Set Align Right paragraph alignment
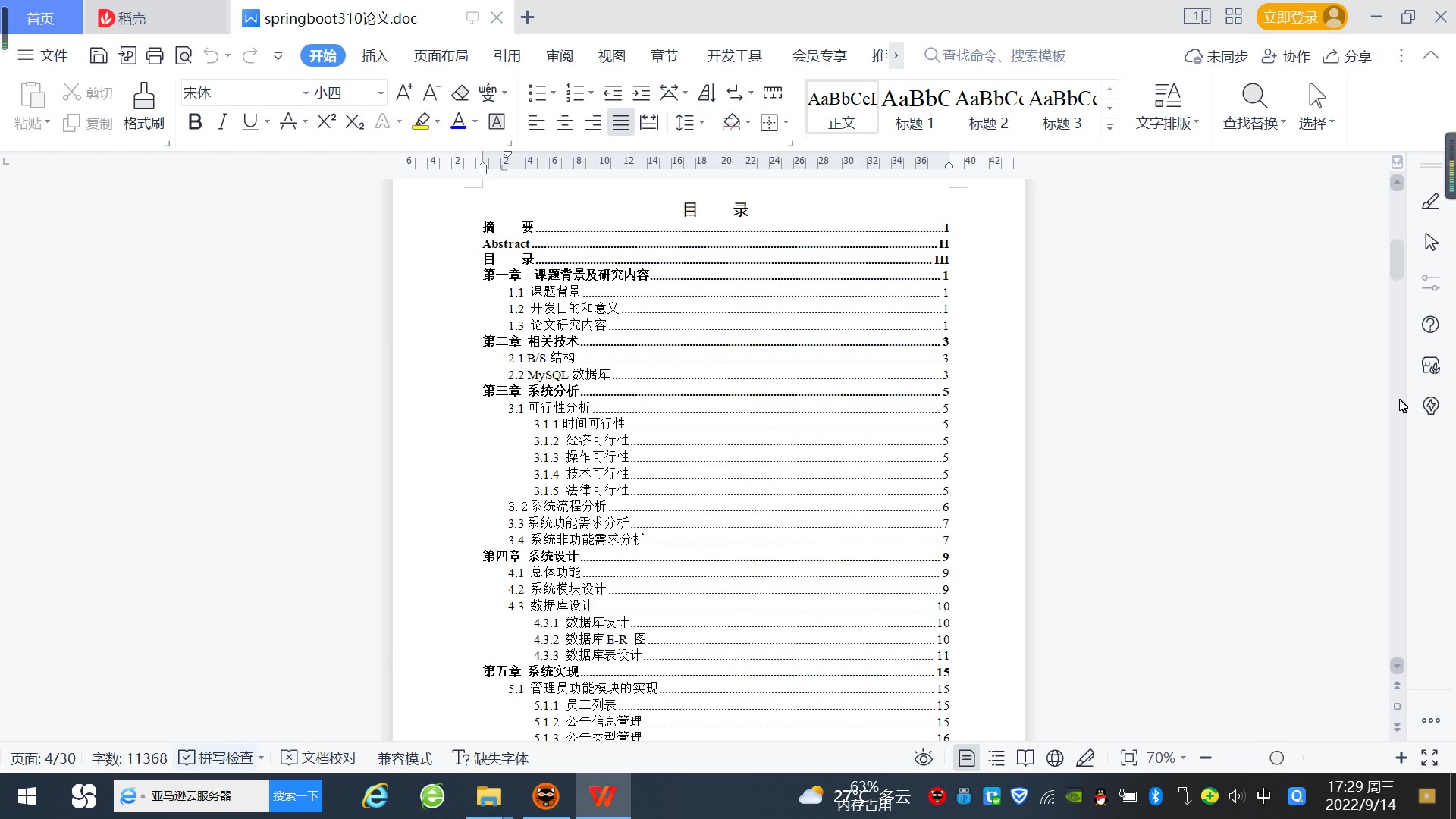 (x=593, y=122)
